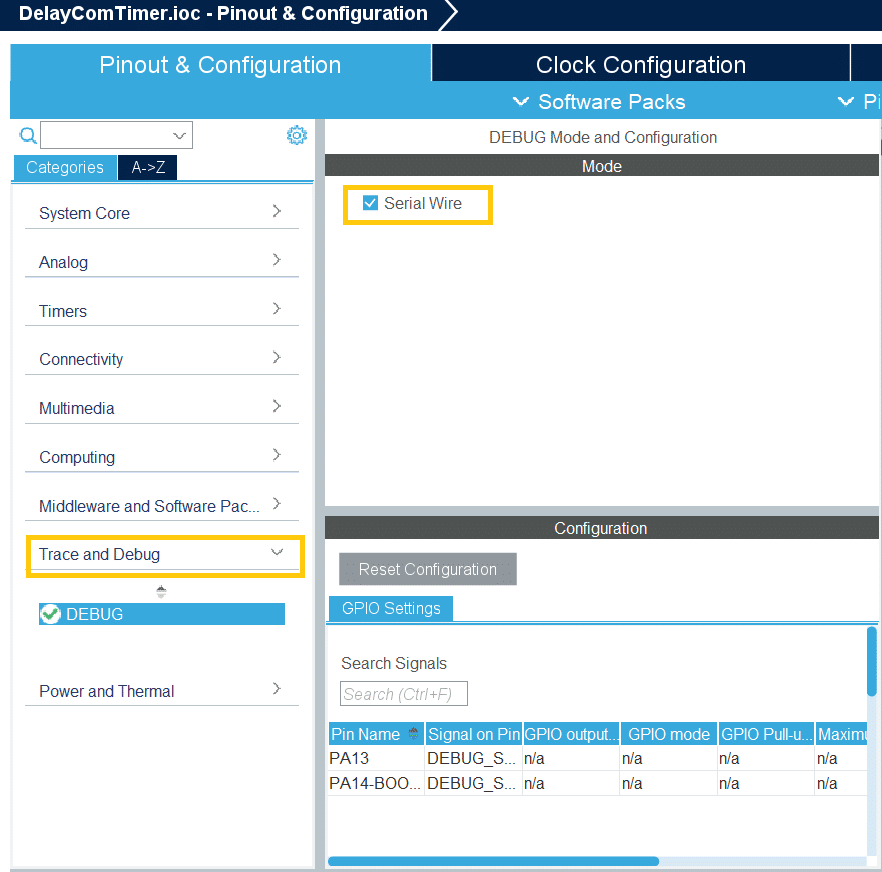Open the settings gear icon
This screenshot has height=872, width=882.
point(297,135)
